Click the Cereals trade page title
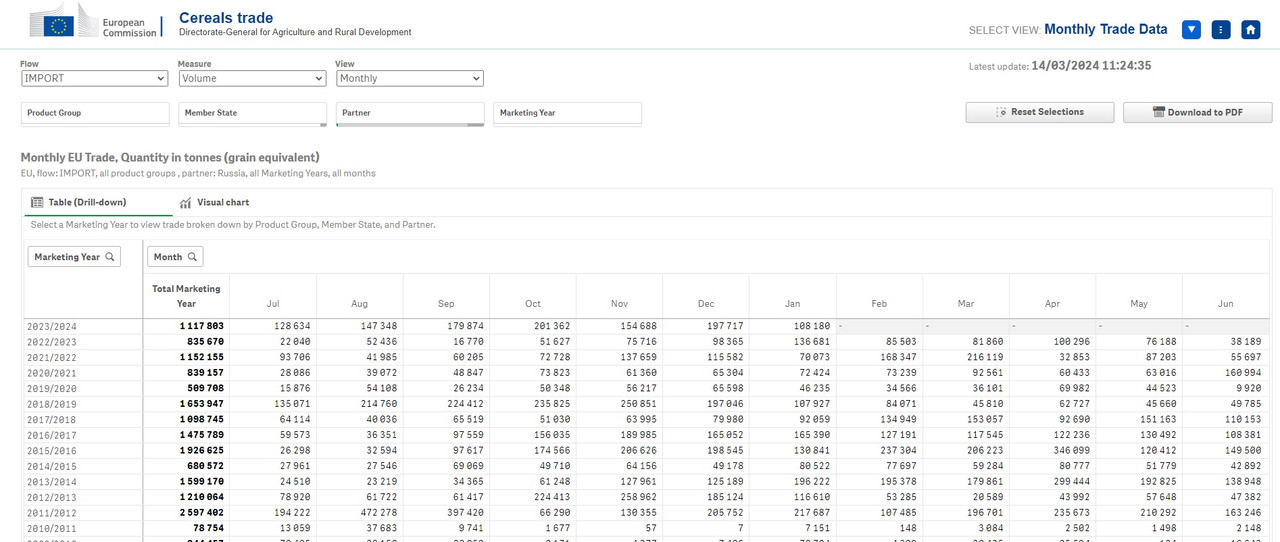The width and height of the screenshot is (1280, 542). coord(226,18)
